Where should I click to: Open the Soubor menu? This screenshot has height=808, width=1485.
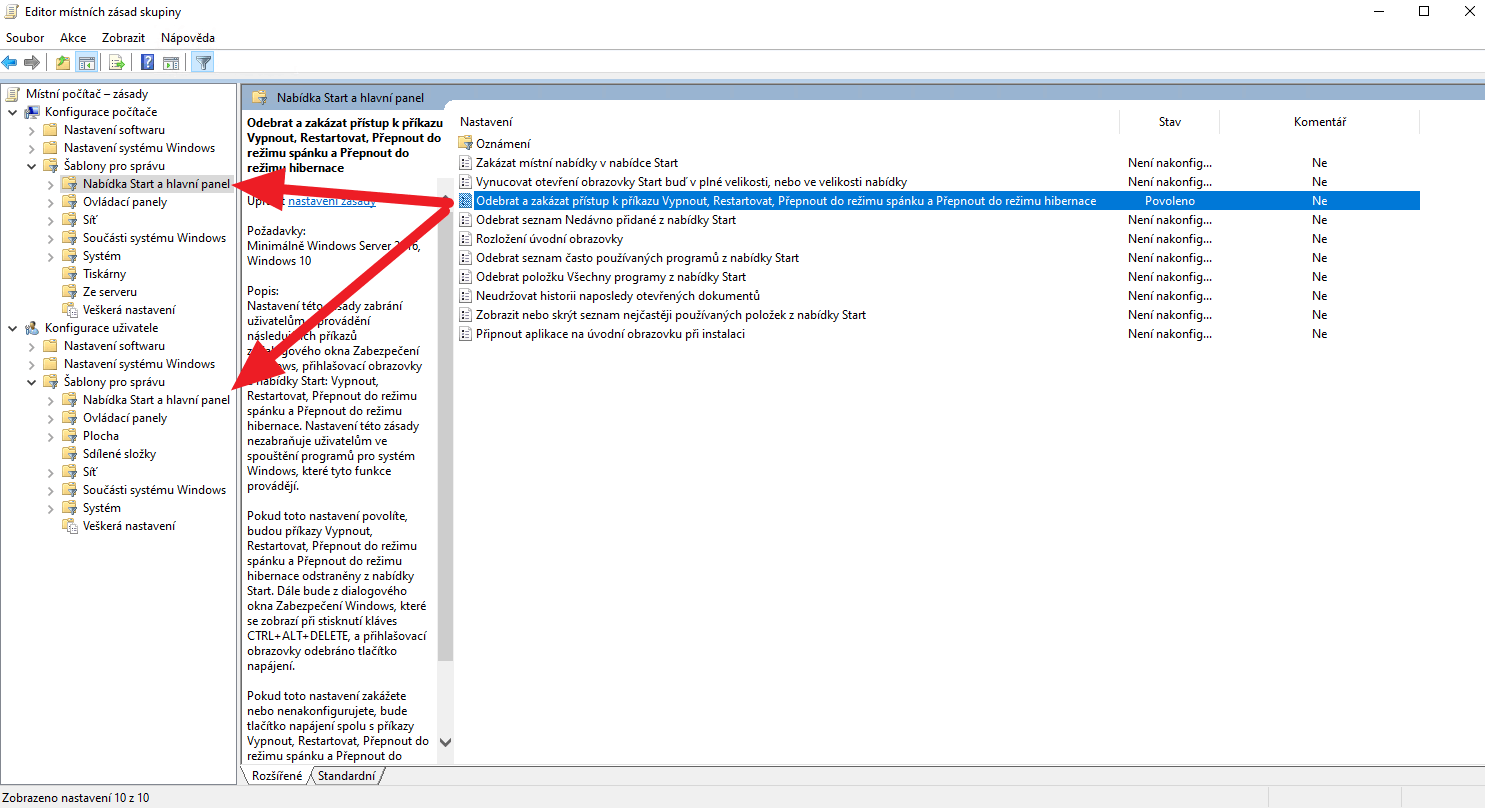(25, 38)
